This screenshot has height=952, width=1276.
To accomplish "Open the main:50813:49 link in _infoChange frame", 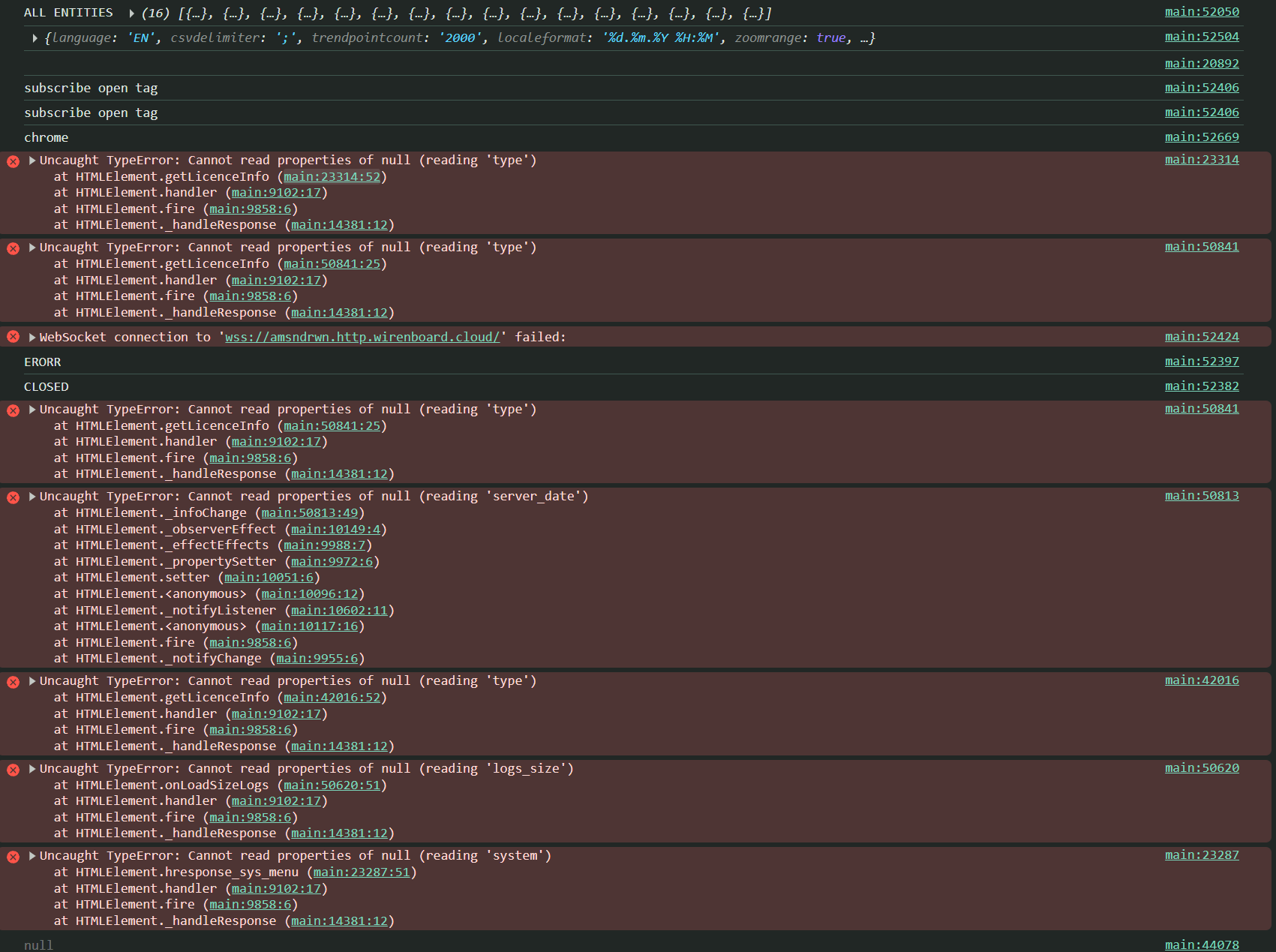I will pos(309,512).
